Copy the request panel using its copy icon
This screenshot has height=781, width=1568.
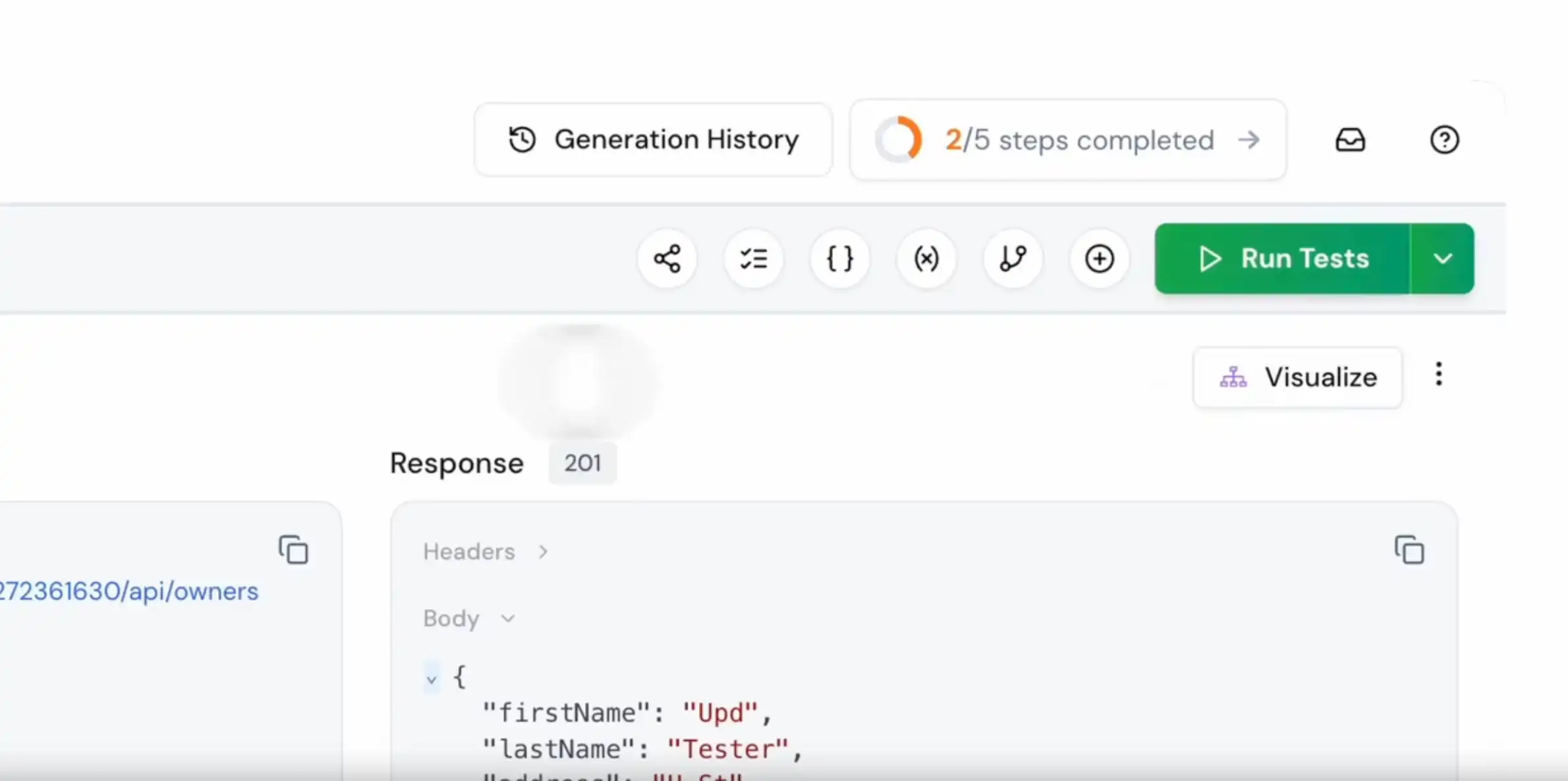(293, 550)
